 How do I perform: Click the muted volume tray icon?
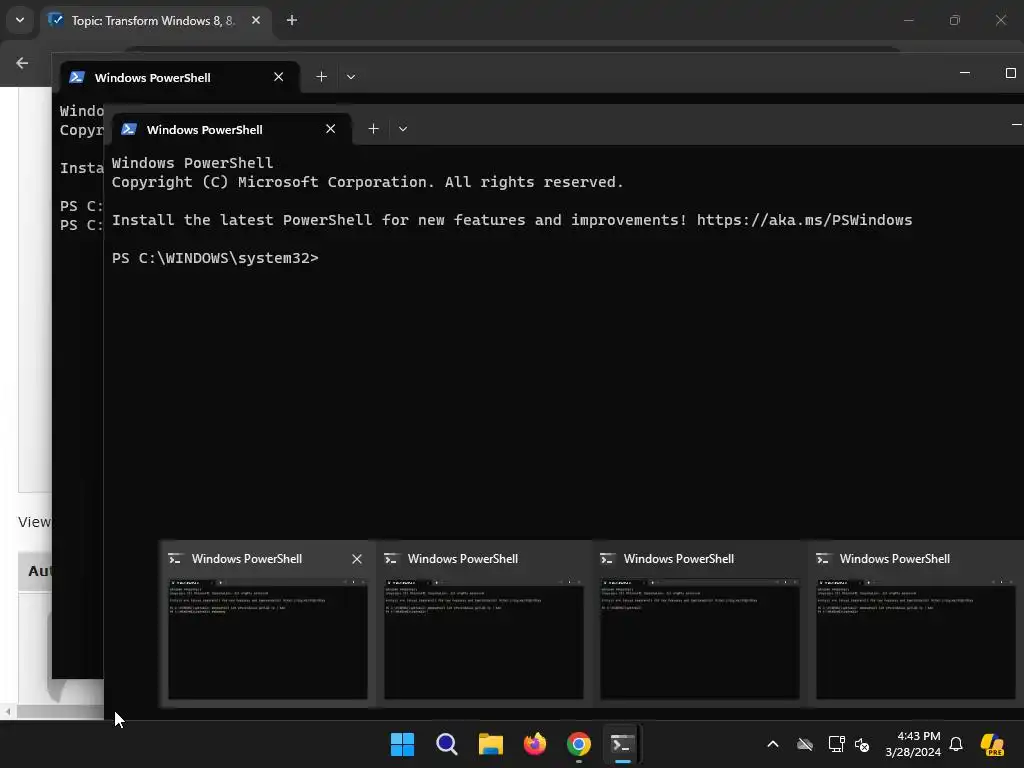point(862,744)
